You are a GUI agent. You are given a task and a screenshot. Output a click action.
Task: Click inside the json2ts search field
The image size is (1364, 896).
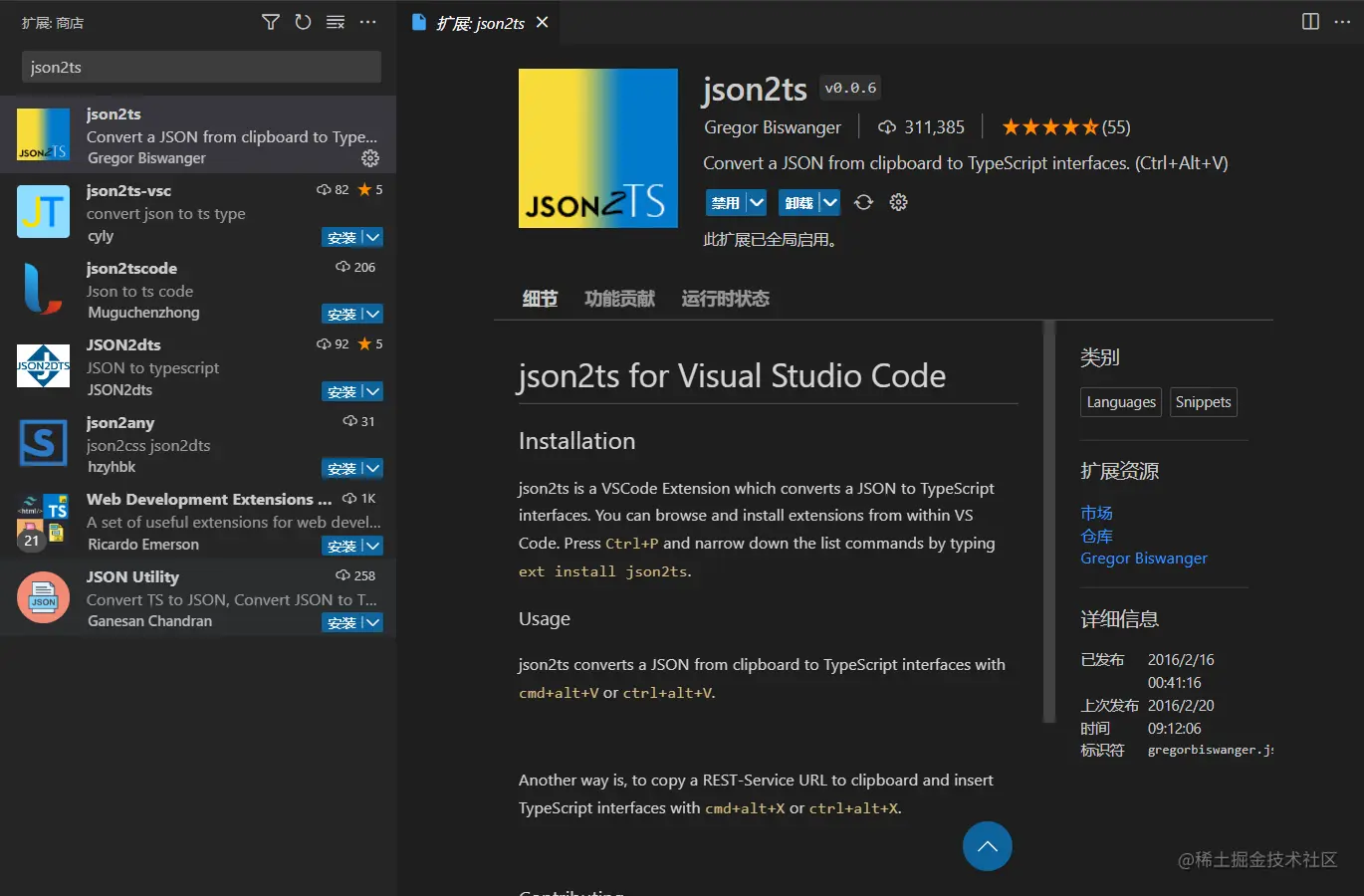point(199,67)
